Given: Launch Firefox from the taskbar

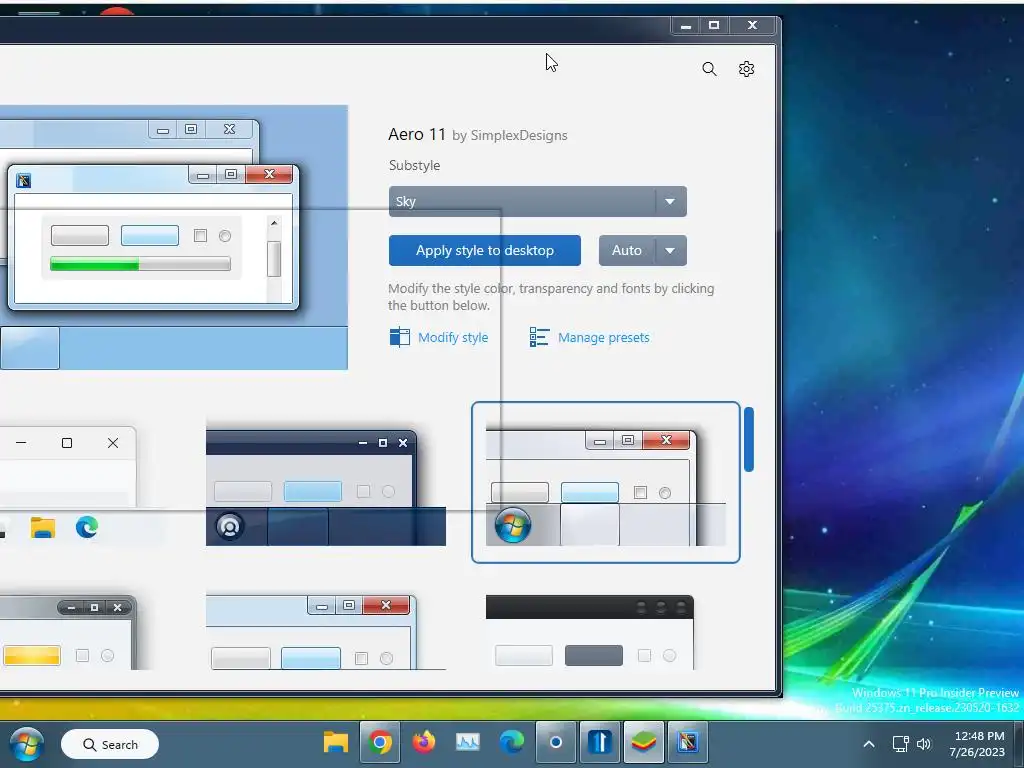Looking at the screenshot, I should [424, 743].
